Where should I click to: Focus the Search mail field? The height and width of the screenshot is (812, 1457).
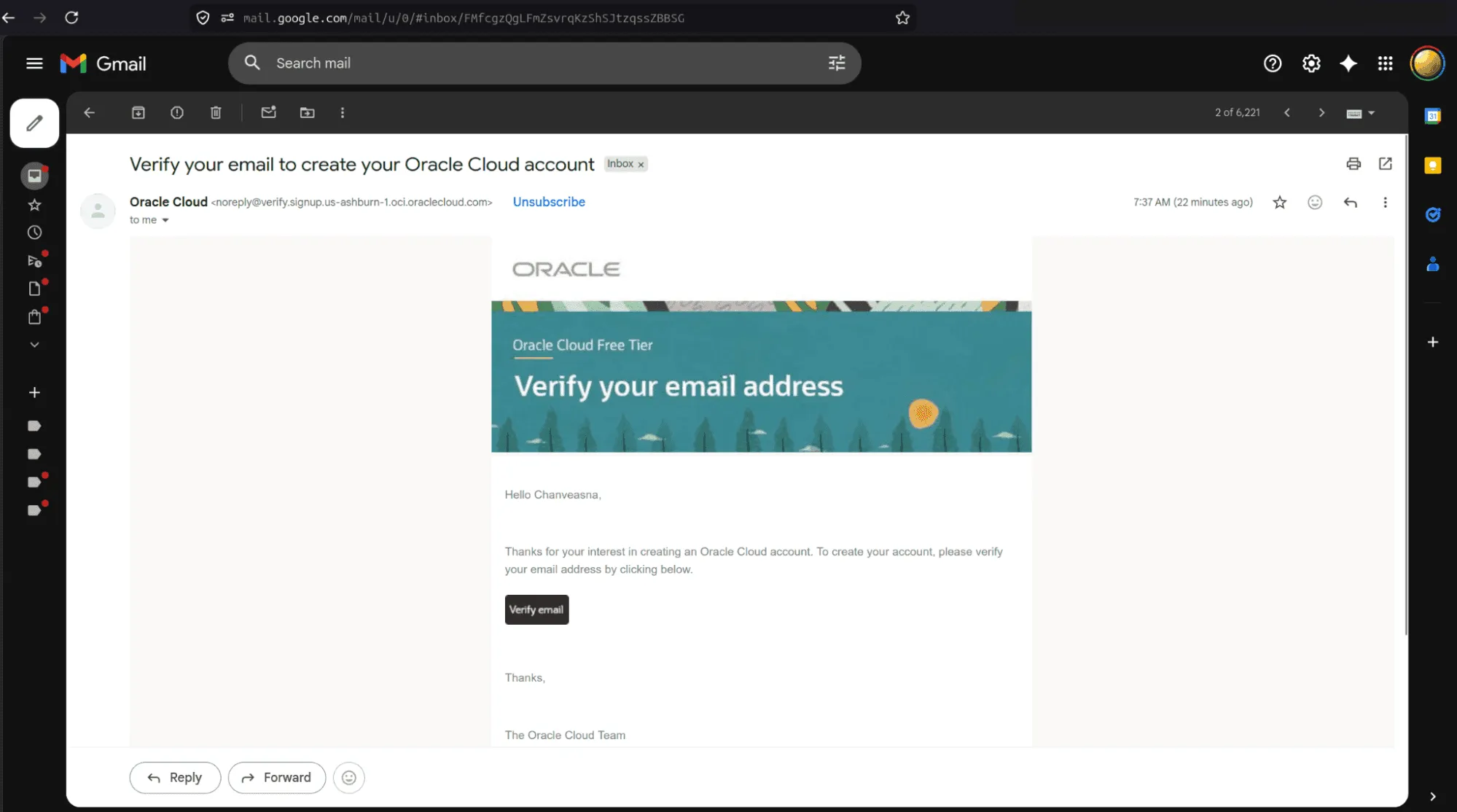(x=543, y=63)
